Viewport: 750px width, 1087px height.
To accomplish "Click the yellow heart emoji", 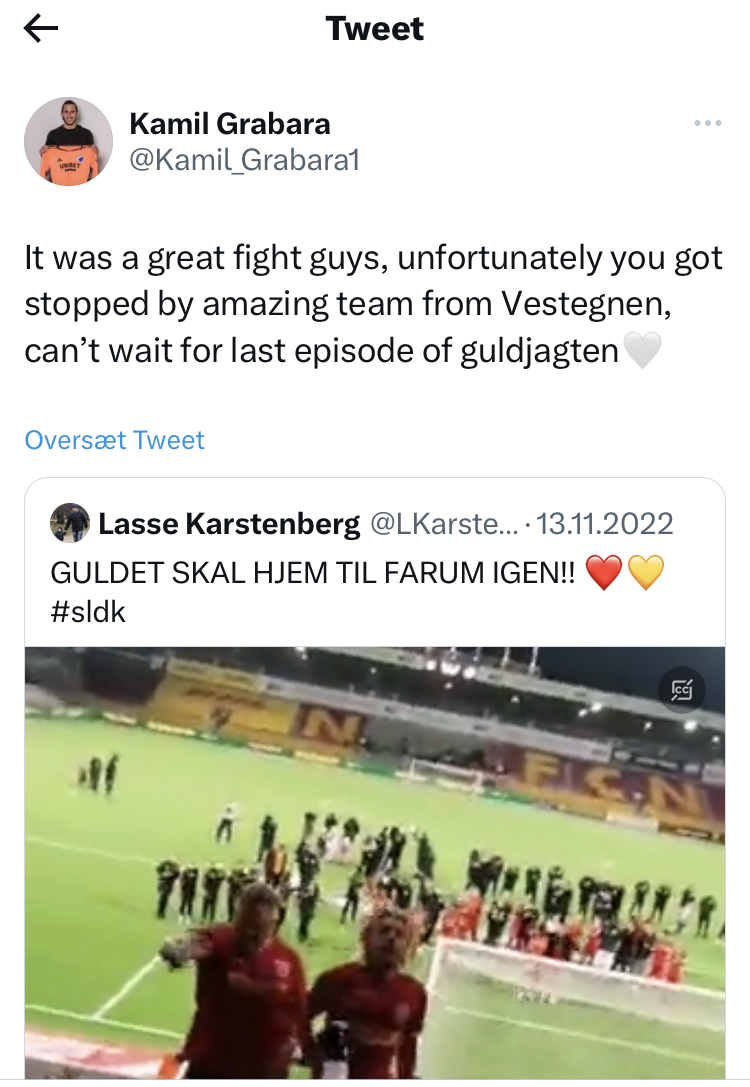I will 647,573.
